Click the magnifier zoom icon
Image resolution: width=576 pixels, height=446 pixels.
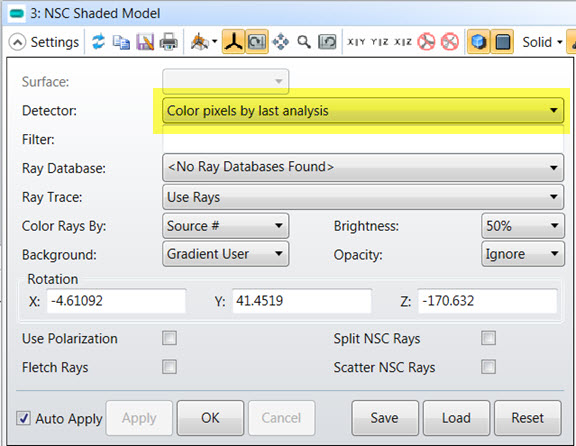click(x=304, y=42)
